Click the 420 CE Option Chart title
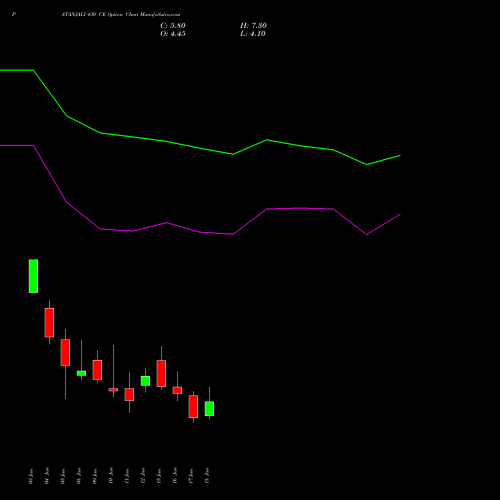500x500 pixels. 120,15
